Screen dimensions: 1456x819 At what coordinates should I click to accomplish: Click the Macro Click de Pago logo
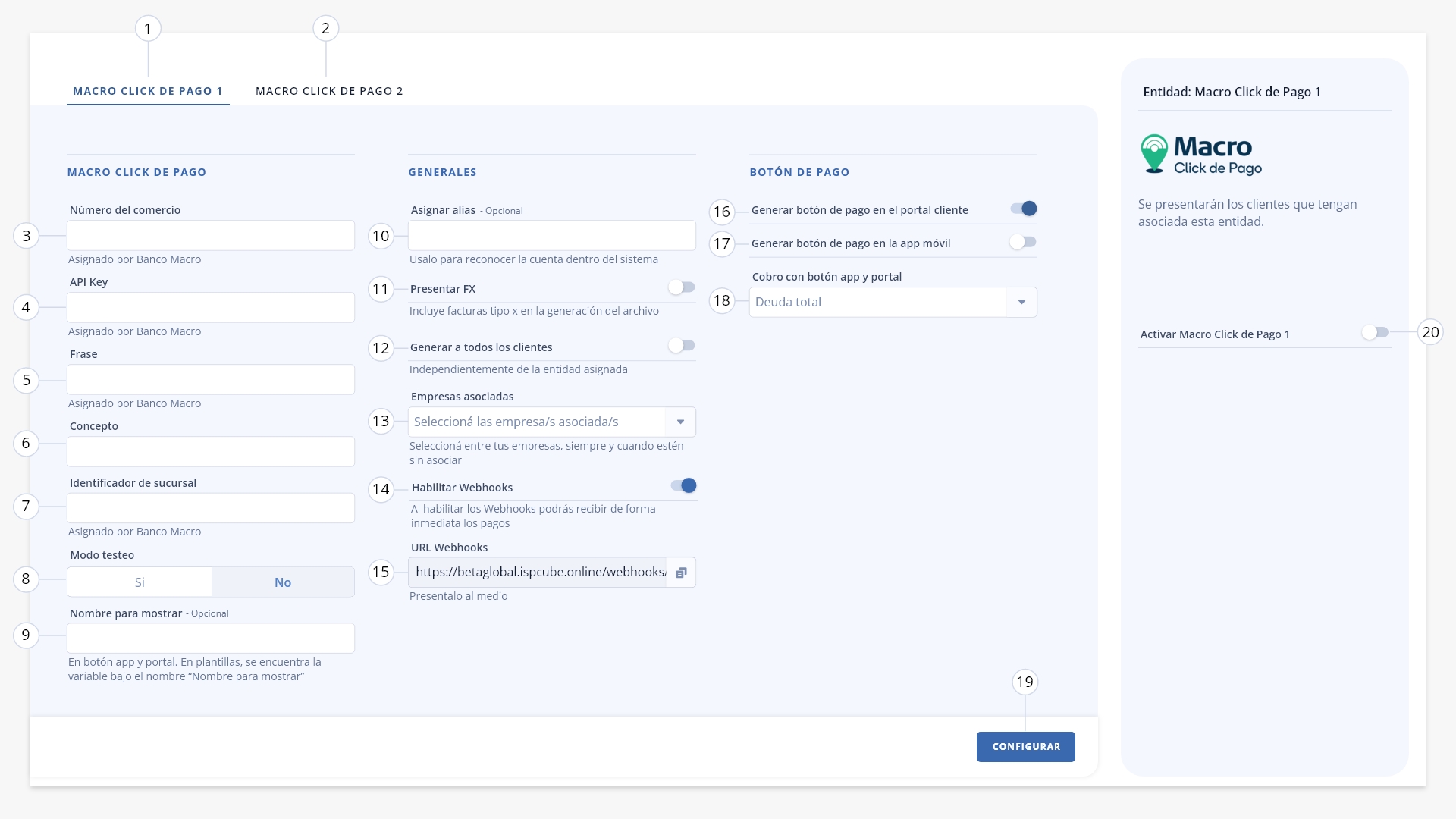(x=1202, y=155)
